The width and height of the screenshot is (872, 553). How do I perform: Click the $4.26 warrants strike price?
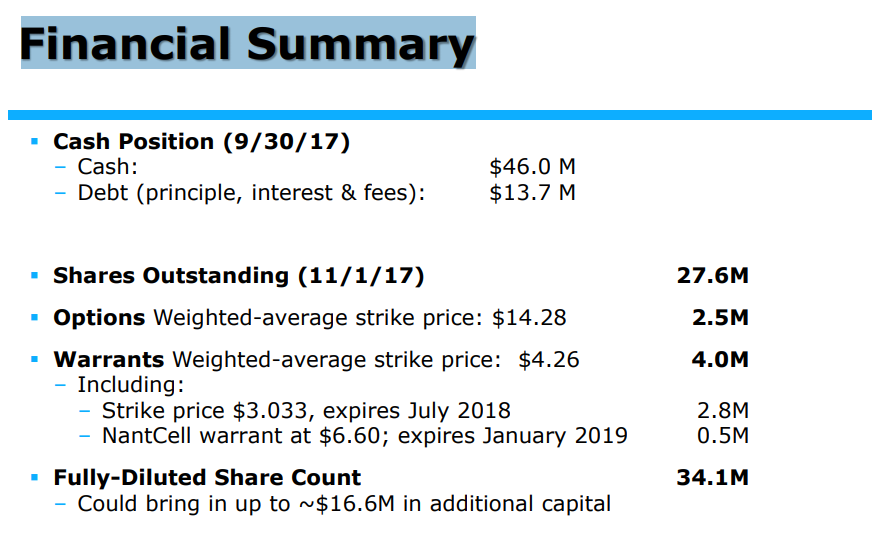pyautogui.click(x=548, y=359)
